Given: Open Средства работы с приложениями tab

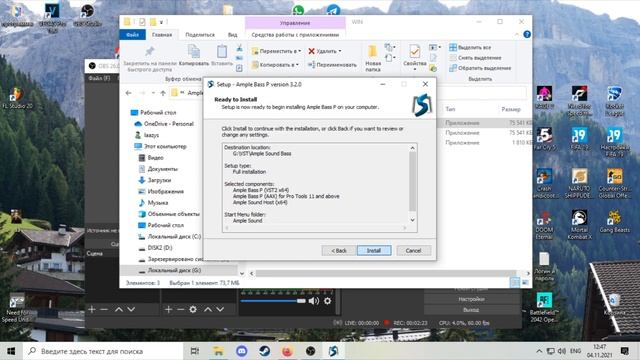Looking at the screenshot, I should [295, 35].
